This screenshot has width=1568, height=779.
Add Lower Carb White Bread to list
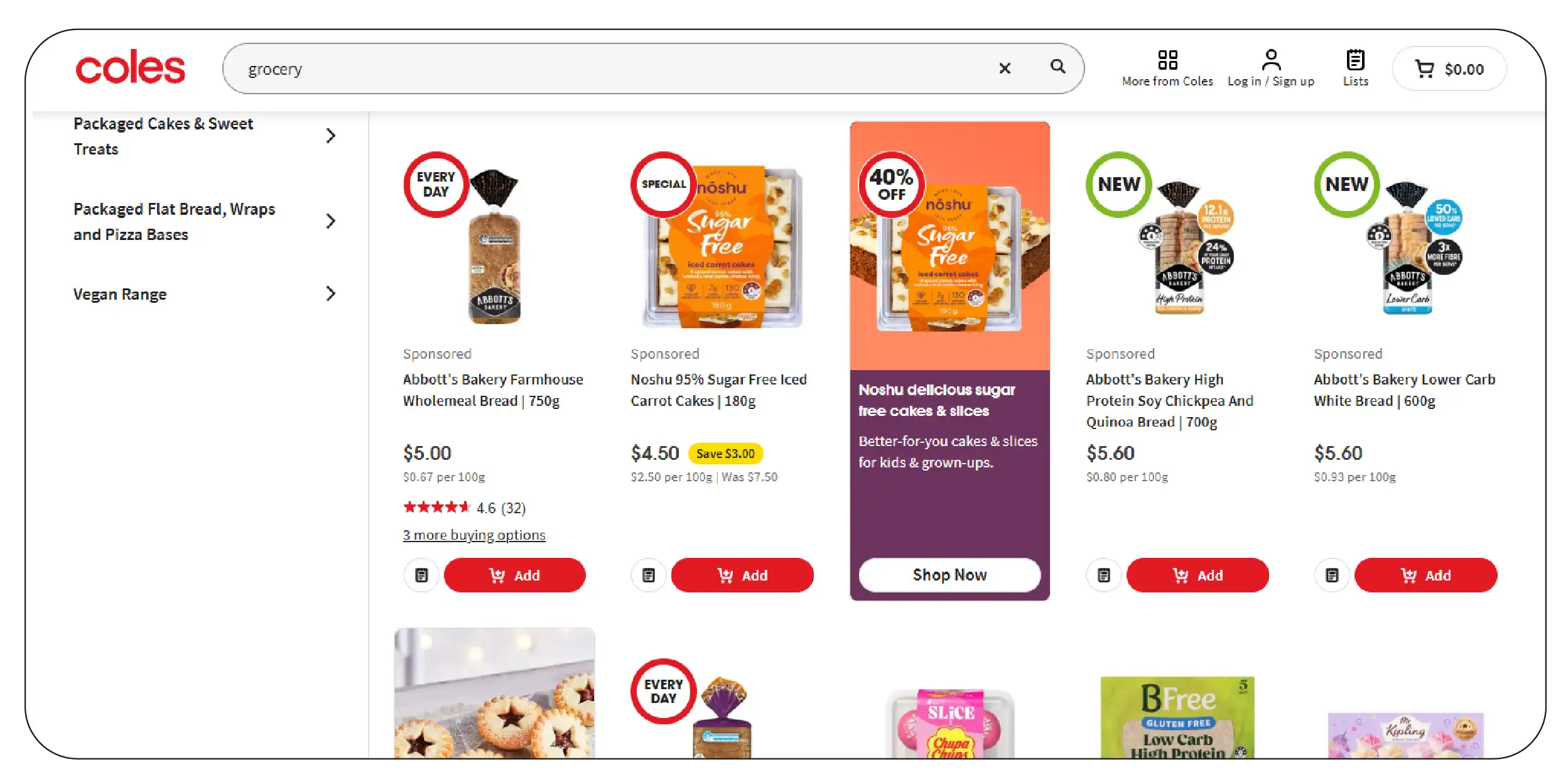pos(1332,575)
